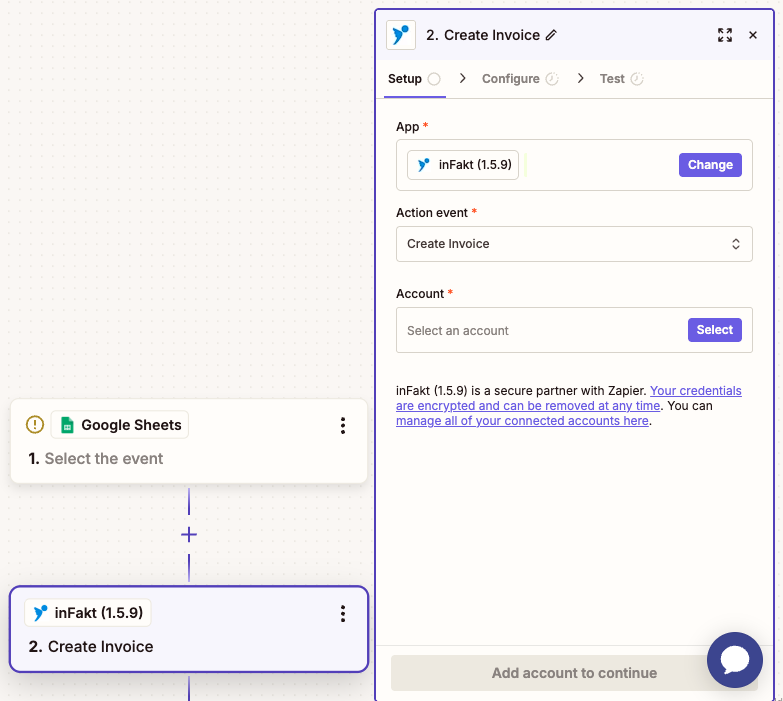Close the Create Invoice panel
This screenshot has width=783, height=701.
pos(753,35)
